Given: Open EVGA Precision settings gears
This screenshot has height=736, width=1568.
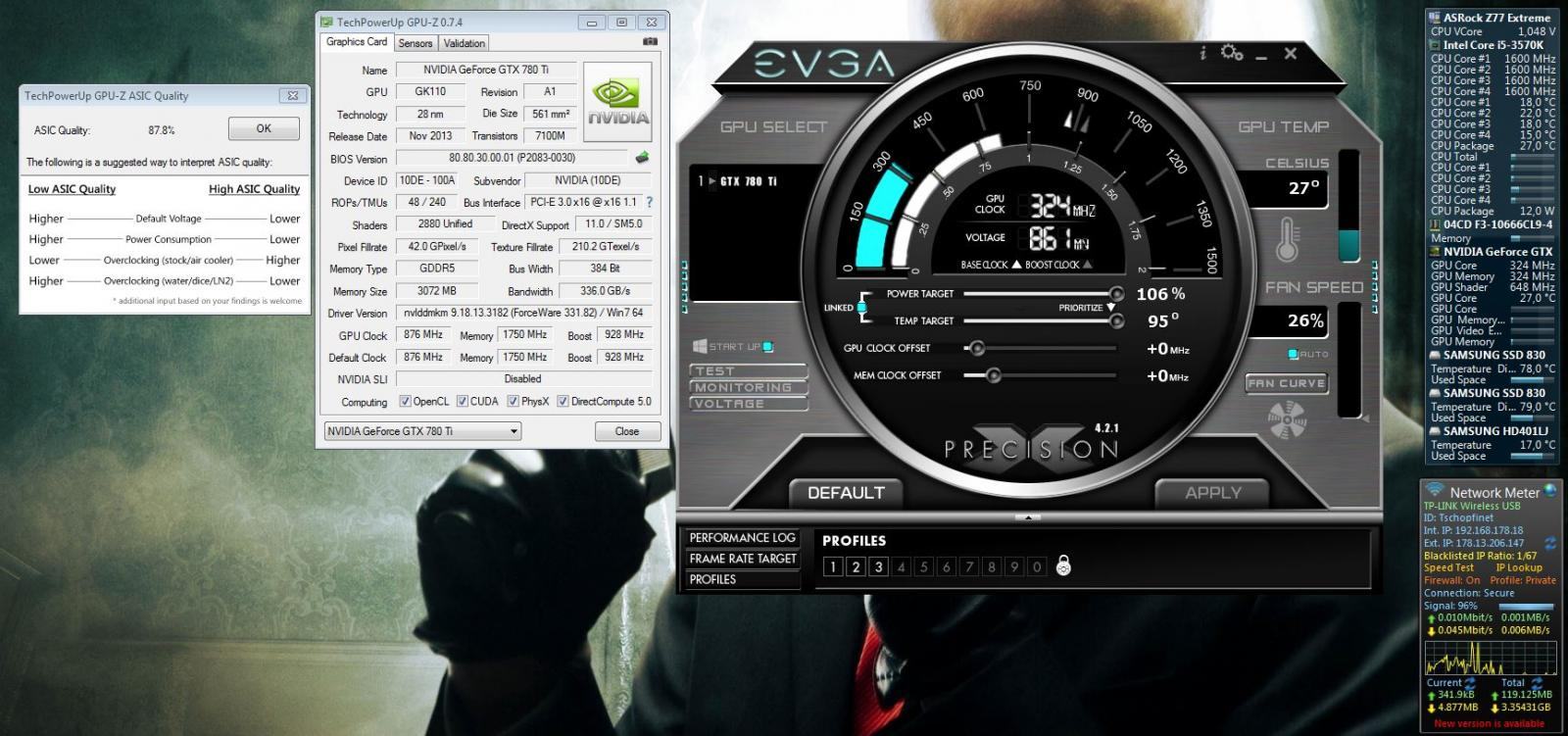Looking at the screenshot, I should coord(1232,54).
